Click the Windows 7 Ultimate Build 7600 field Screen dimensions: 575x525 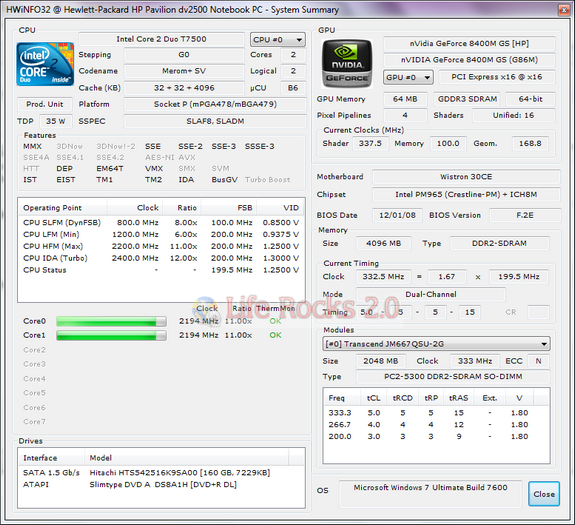[431, 494]
